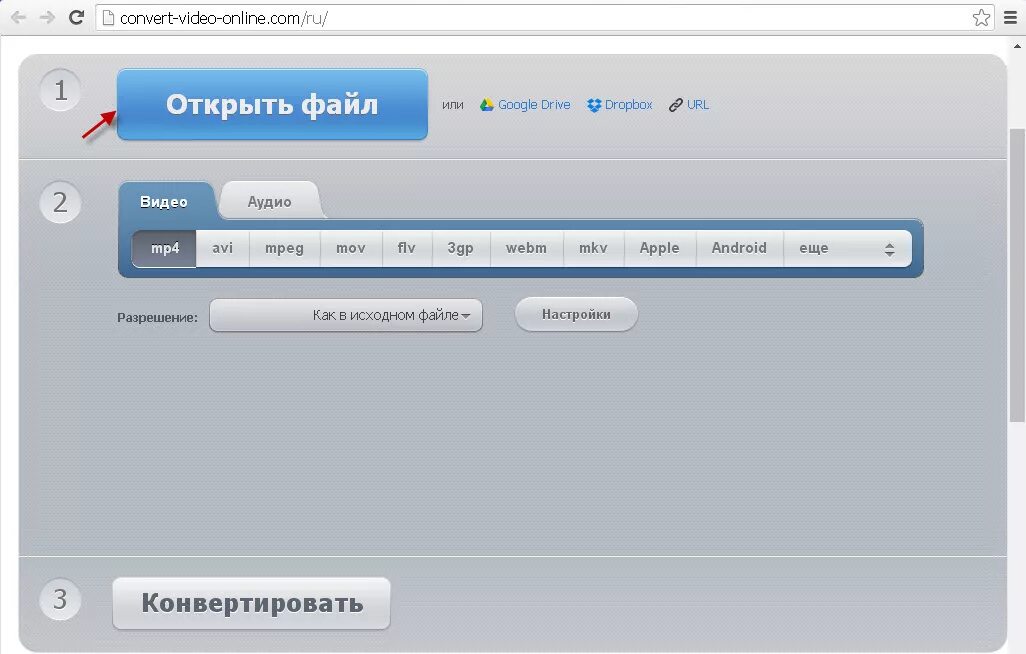The width and height of the screenshot is (1026, 654).
Task: Select Apple device format
Action: click(660, 248)
